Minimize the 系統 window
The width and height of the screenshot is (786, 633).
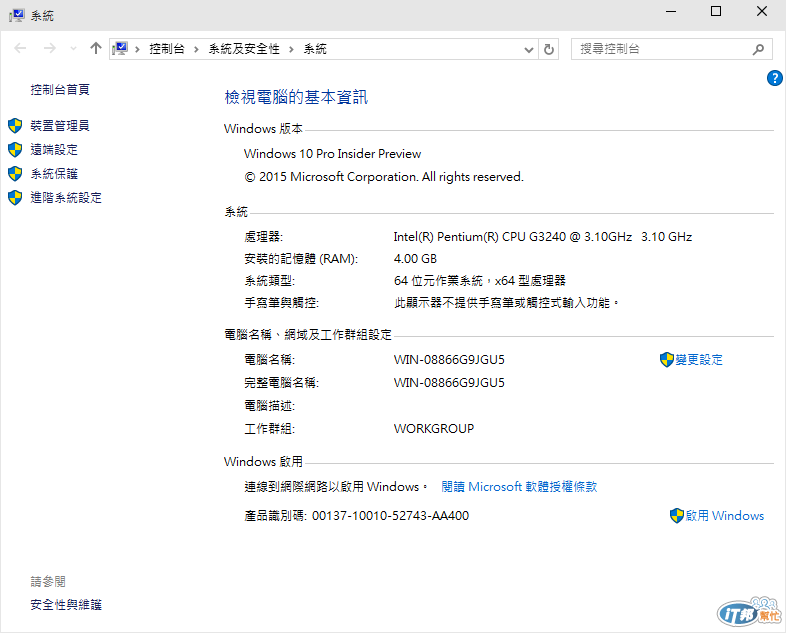(x=671, y=12)
